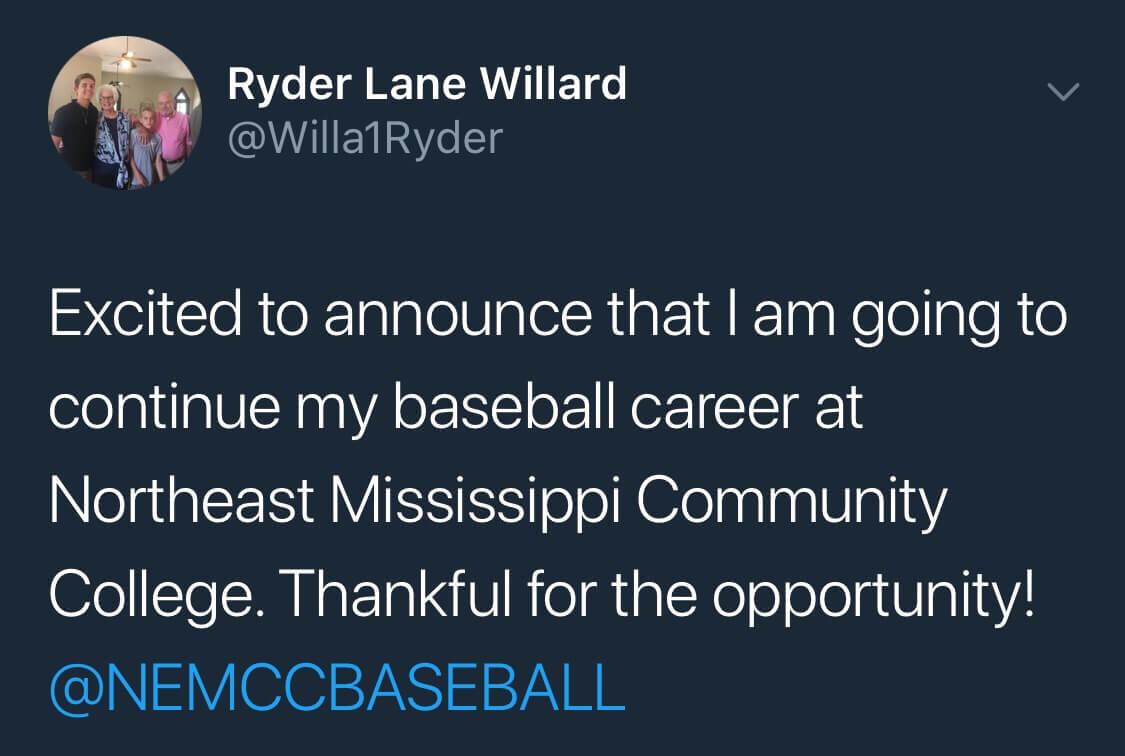1125x756 pixels.
Task: Open the tweet options chevron menu
Action: click(1063, 92)
